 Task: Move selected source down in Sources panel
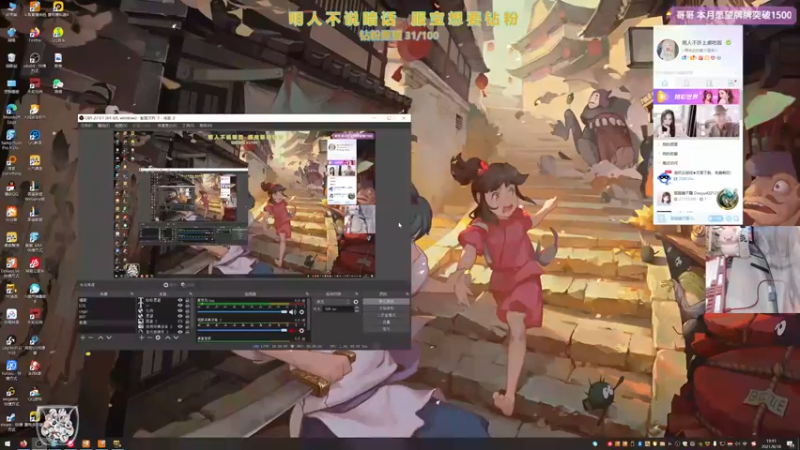click(176, 337)
